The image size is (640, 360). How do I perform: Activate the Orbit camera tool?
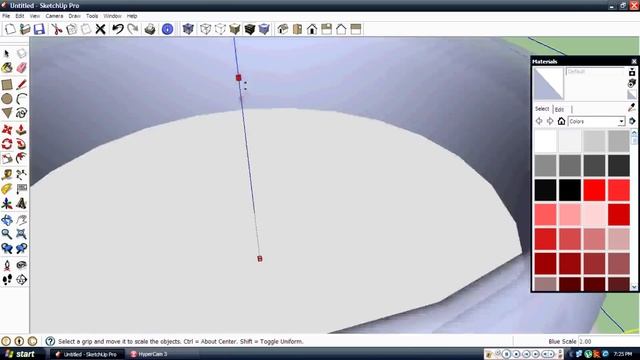point(7,220)
